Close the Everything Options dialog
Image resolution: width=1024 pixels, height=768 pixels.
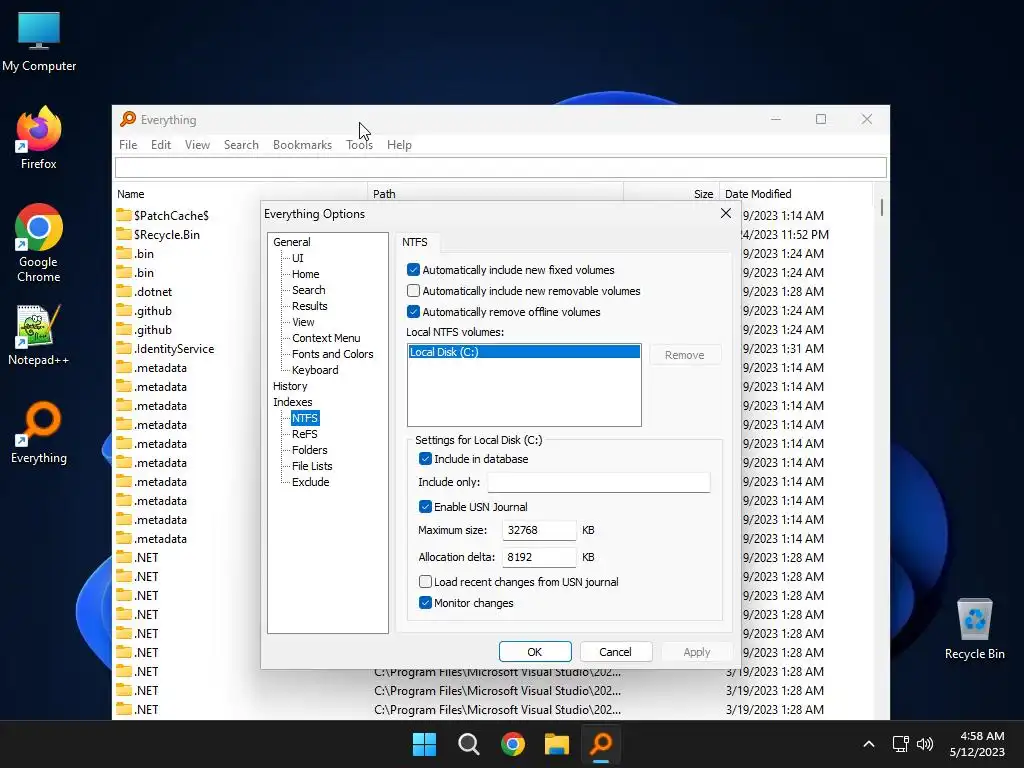click(x=726, y=214)
